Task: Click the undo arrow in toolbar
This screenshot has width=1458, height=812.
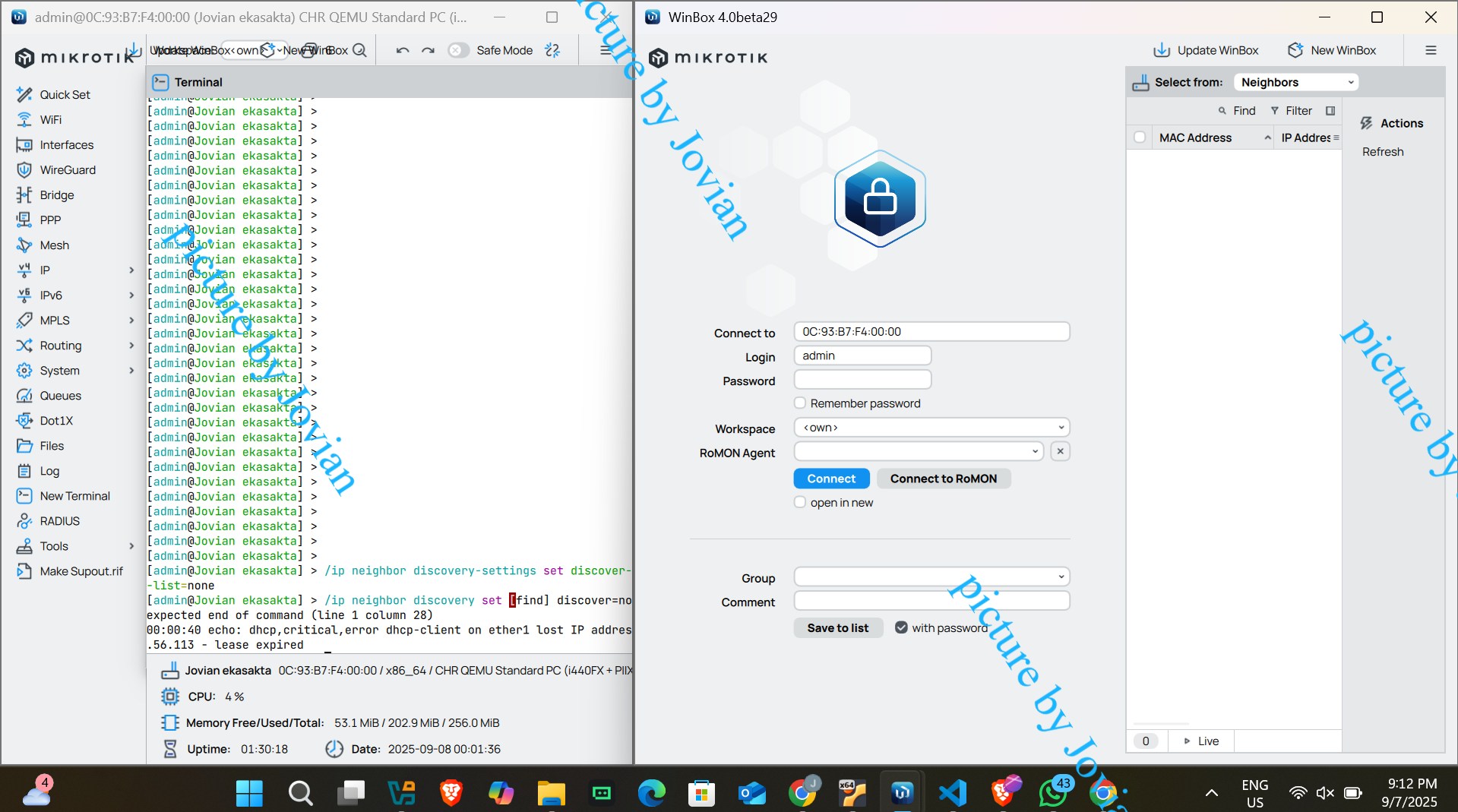Action: (403, 50)
